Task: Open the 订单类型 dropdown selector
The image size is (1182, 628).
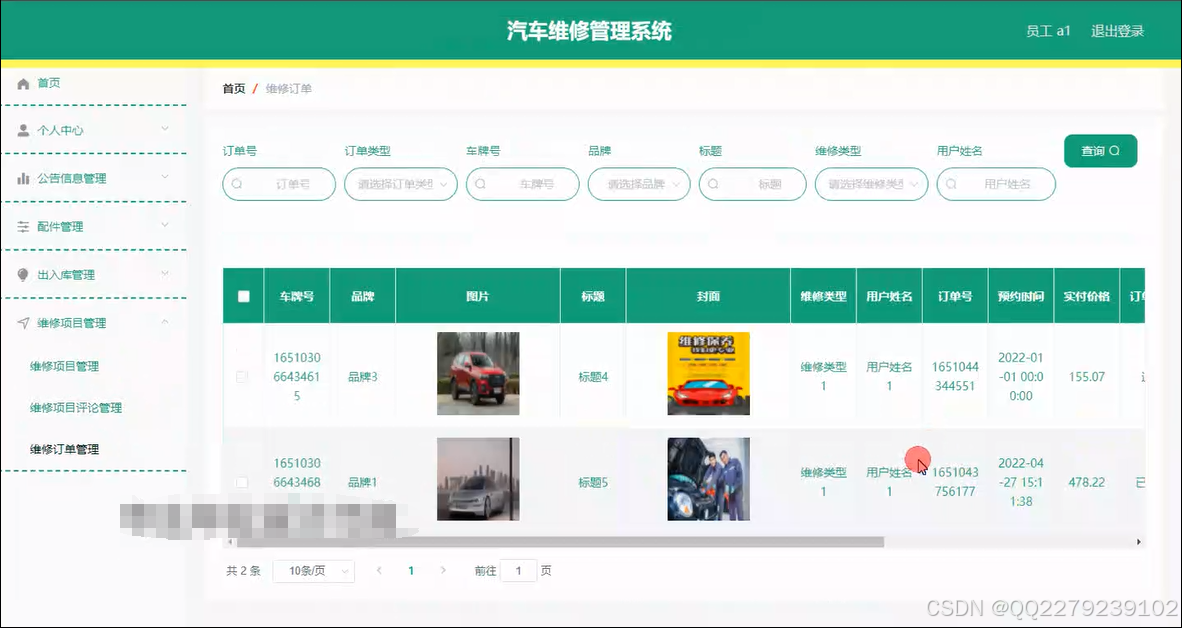Action: 400,184
